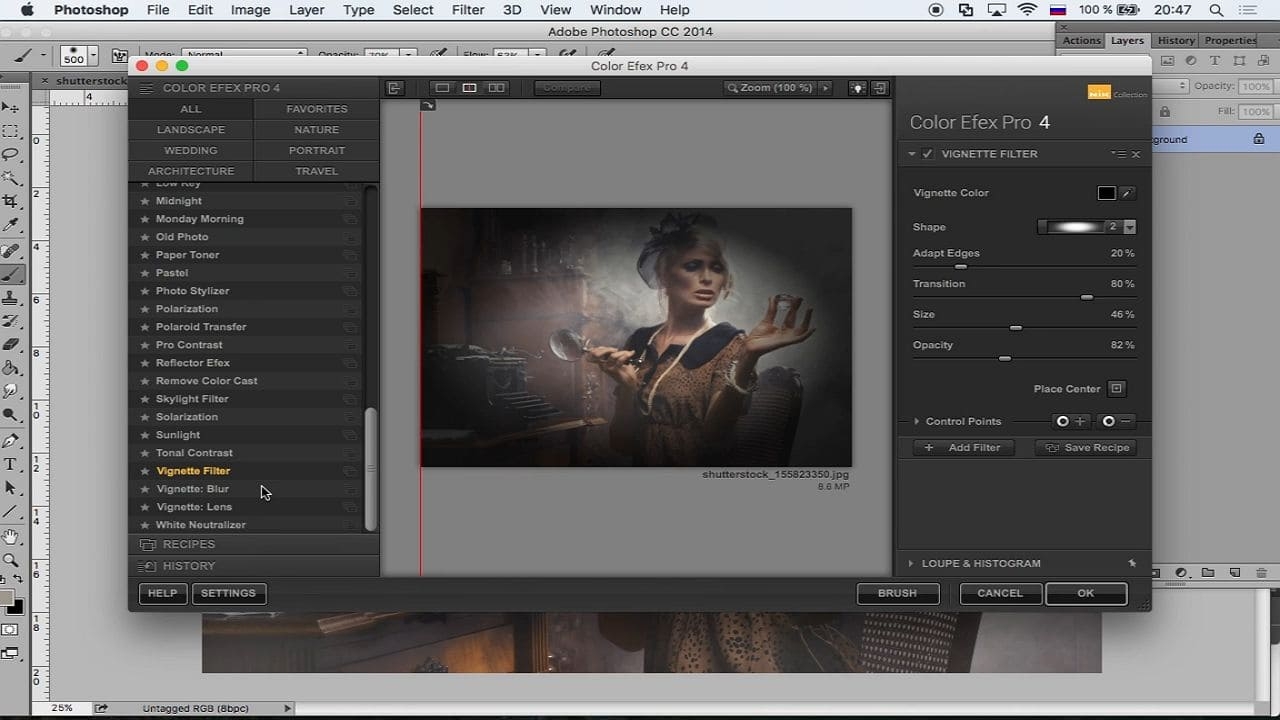1280x720 pixels.
Task: Click the Brush button
Action: [x=897, y=593]
